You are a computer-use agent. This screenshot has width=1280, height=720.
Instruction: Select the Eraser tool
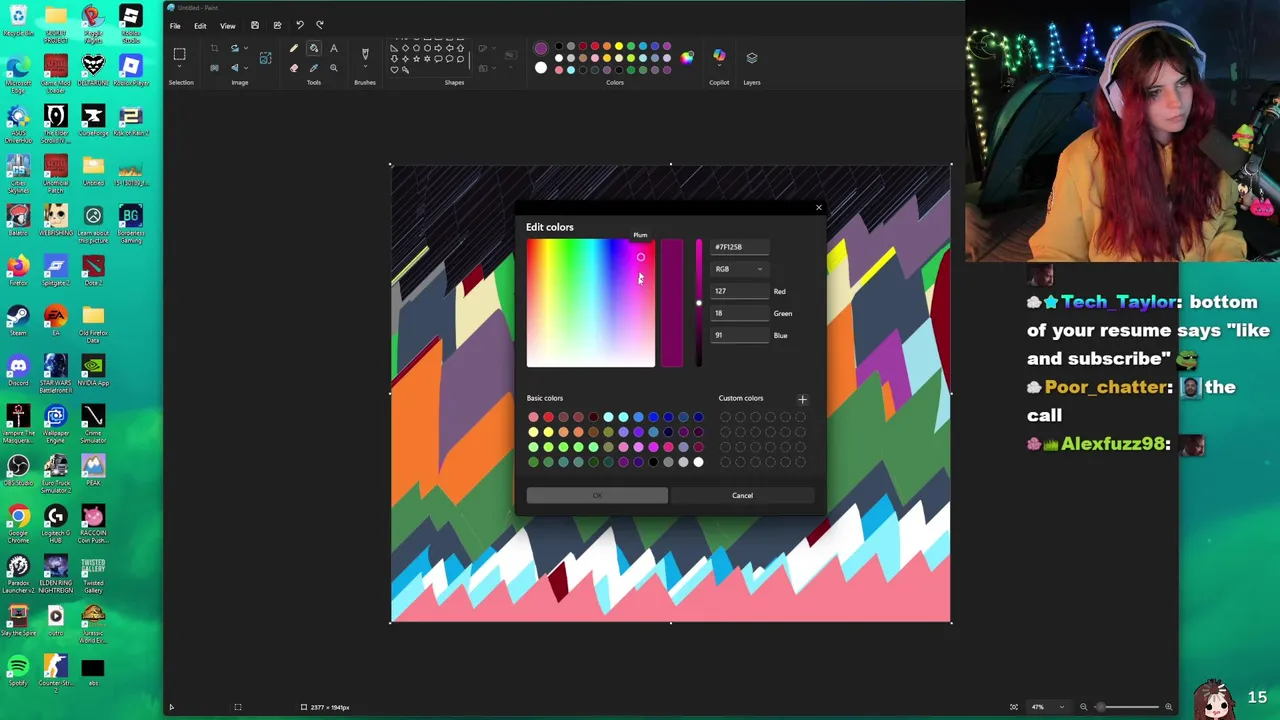[x=294, y=68]
